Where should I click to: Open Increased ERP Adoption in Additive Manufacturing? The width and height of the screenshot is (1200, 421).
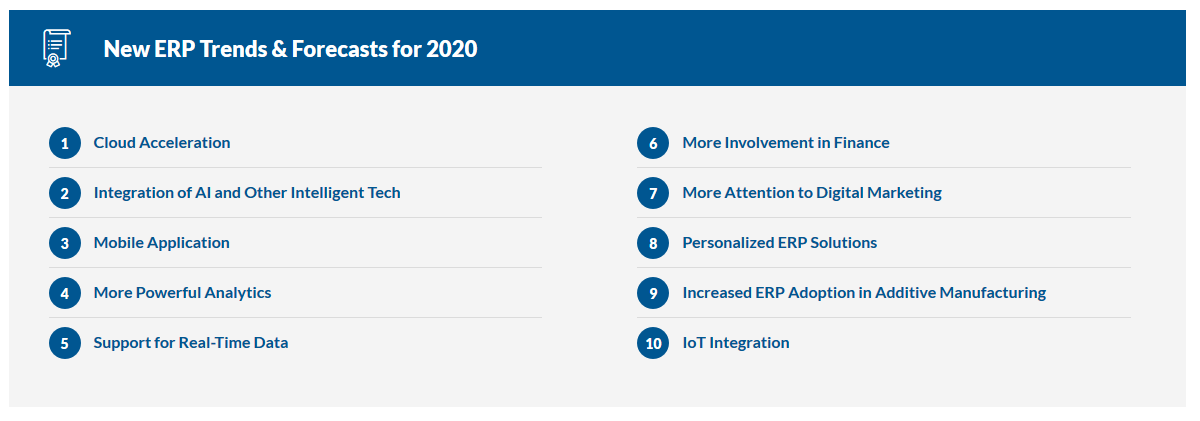[864, 293]
